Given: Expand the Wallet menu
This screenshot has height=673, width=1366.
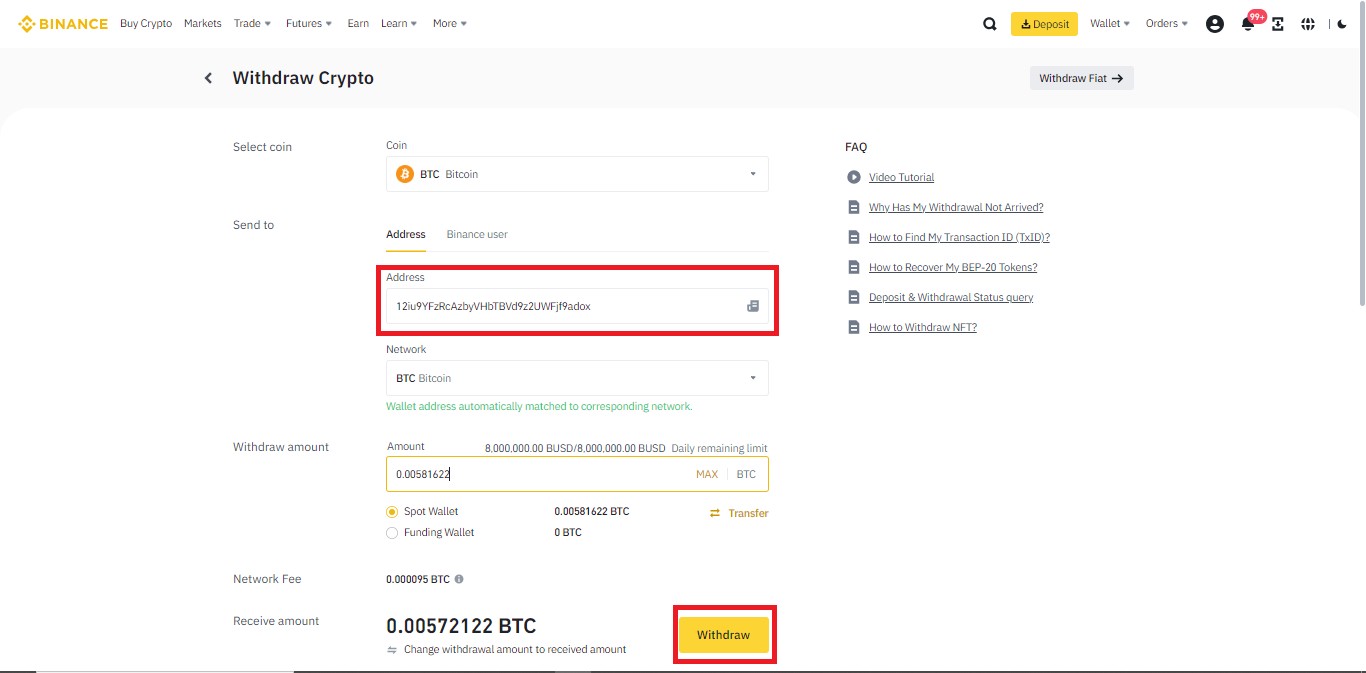Looking at the screenshot, I should tap(1110, 23).
